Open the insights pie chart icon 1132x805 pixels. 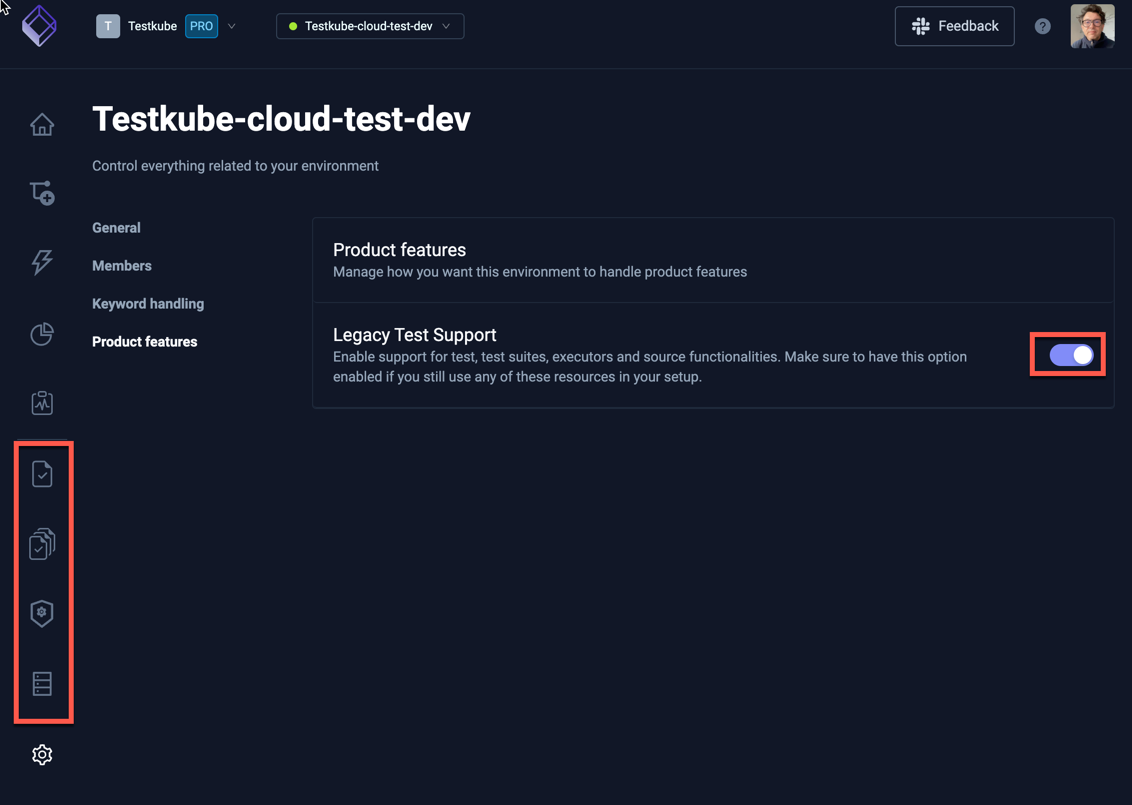(x=42, y=334)
